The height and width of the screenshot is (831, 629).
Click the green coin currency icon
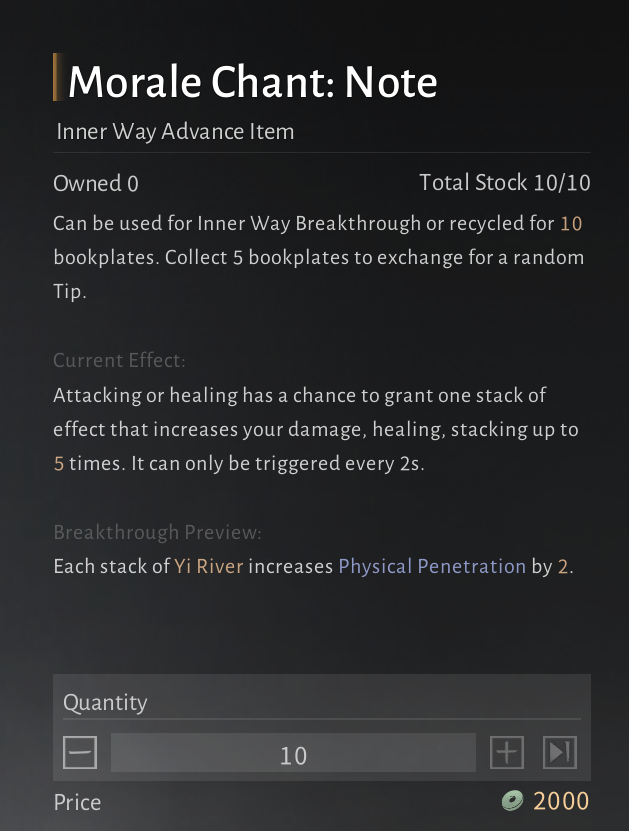513,801
